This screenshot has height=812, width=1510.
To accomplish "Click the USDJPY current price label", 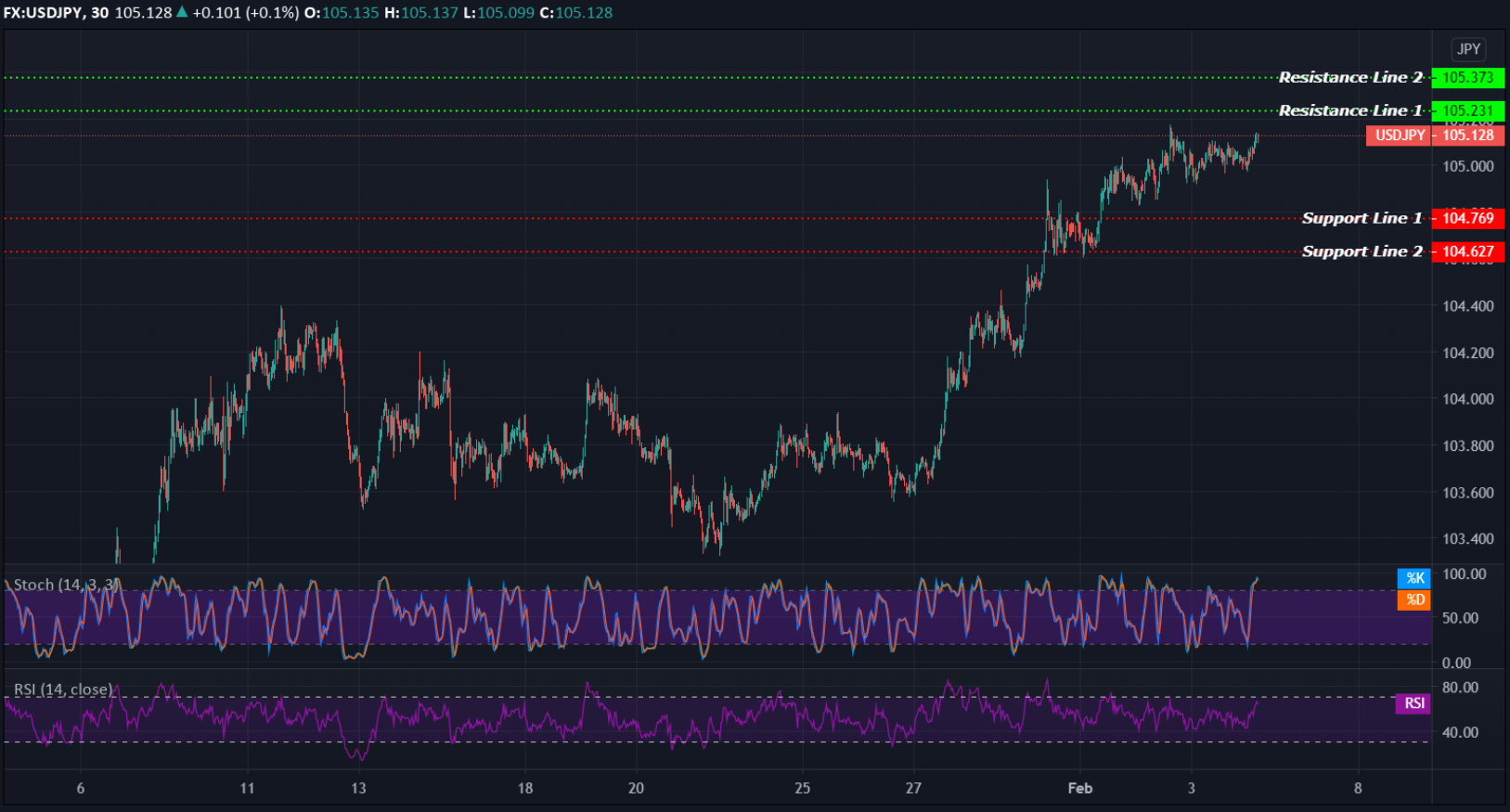I will pyautogui.click(x=1400, y=135).
